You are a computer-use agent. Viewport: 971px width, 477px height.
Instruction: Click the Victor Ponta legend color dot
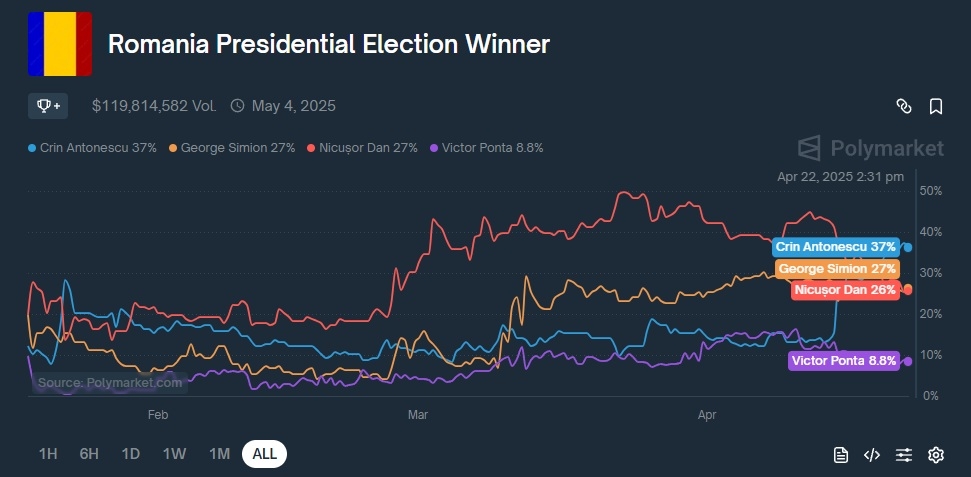434,148
